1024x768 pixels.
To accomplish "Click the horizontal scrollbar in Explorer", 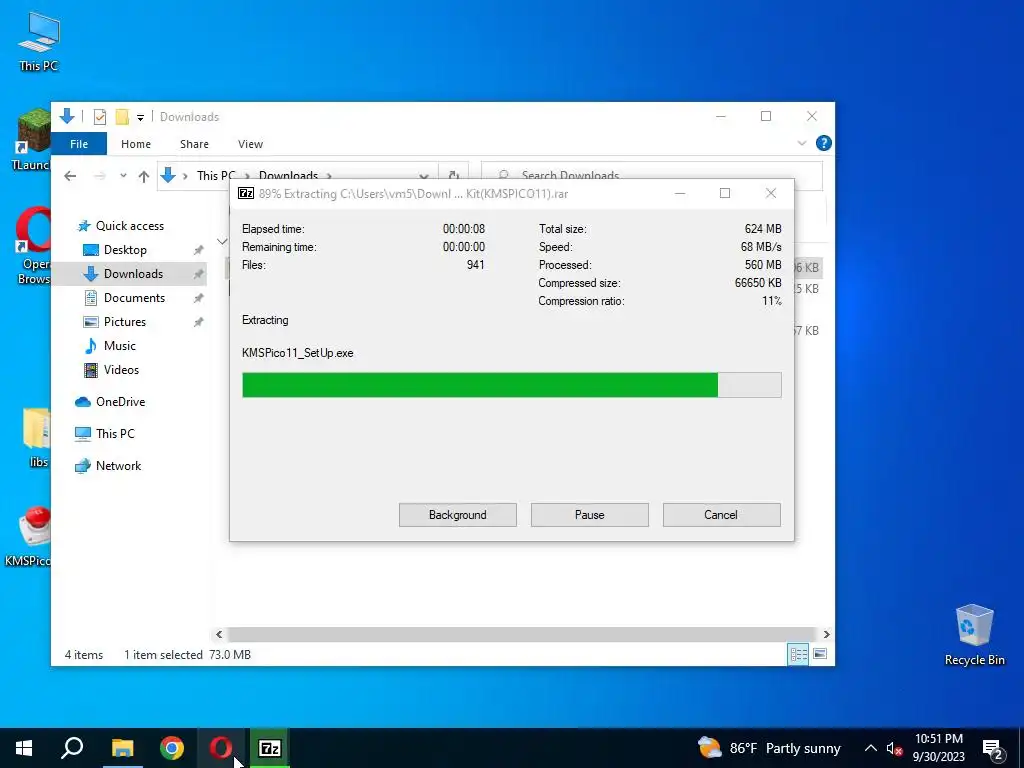I will pyautogui.click(x=522, y=634).
